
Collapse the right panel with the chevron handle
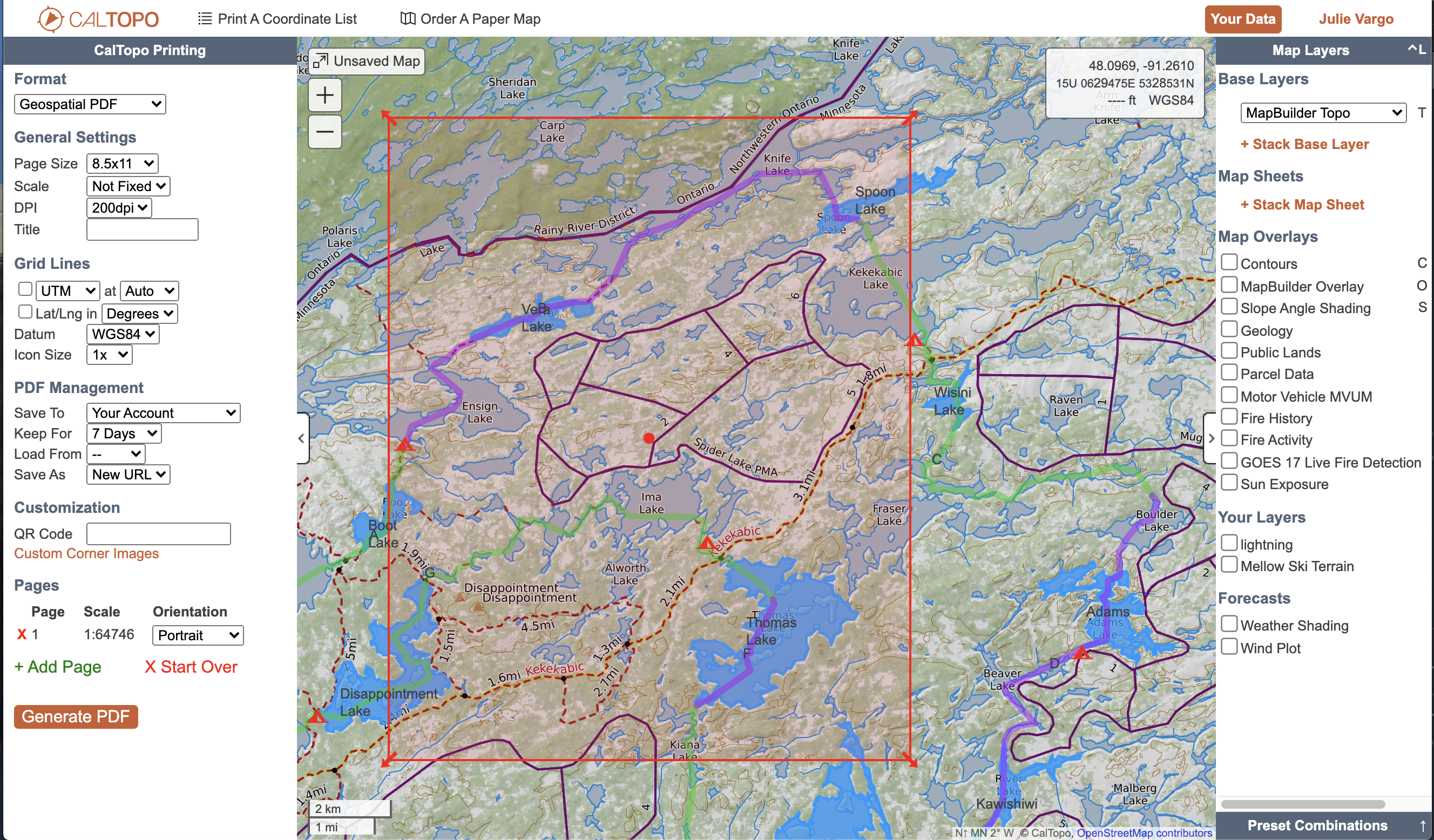(1210, 438)
